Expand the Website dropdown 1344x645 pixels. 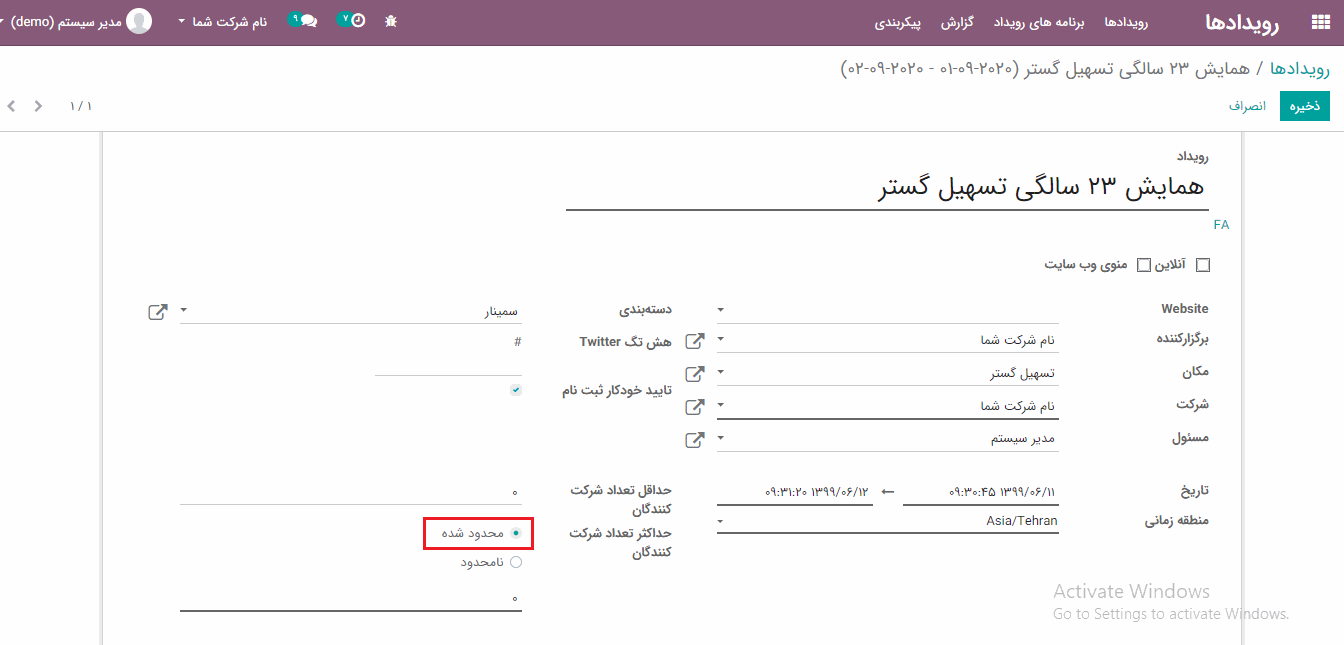point(888,310)
